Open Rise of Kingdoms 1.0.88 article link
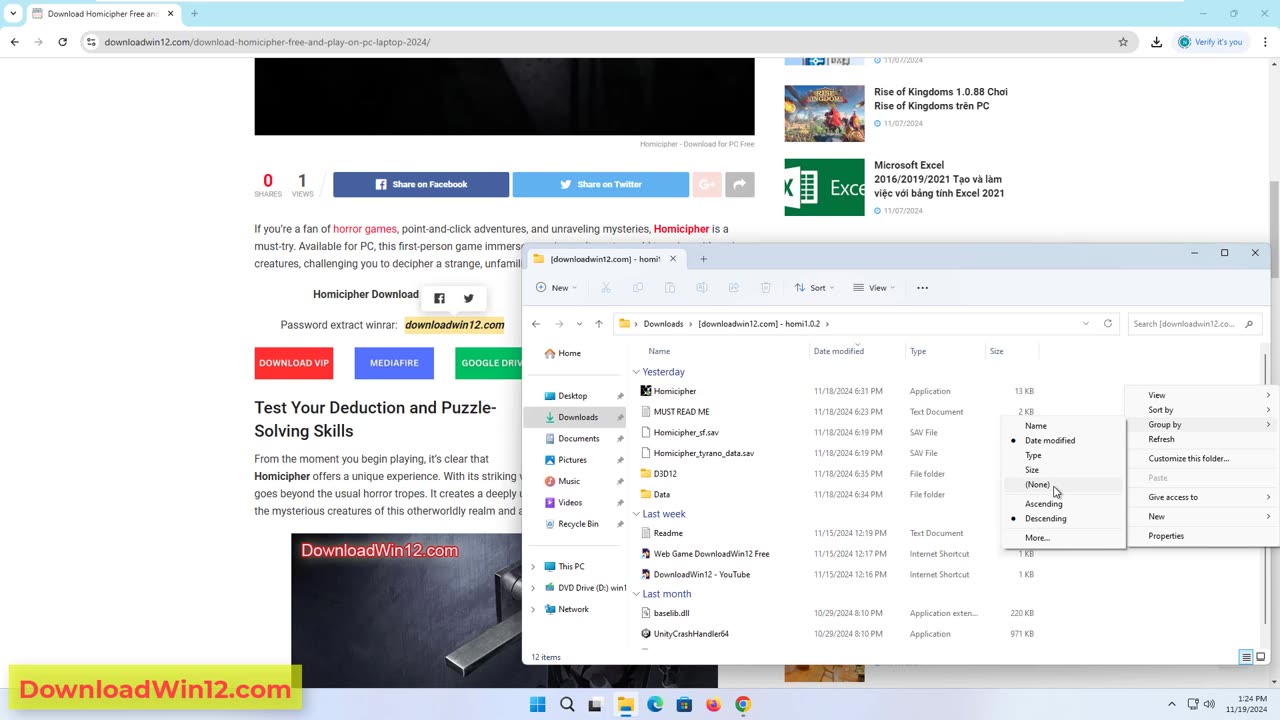The width and height of the screenshot is (1280, 720). [940, 98]
